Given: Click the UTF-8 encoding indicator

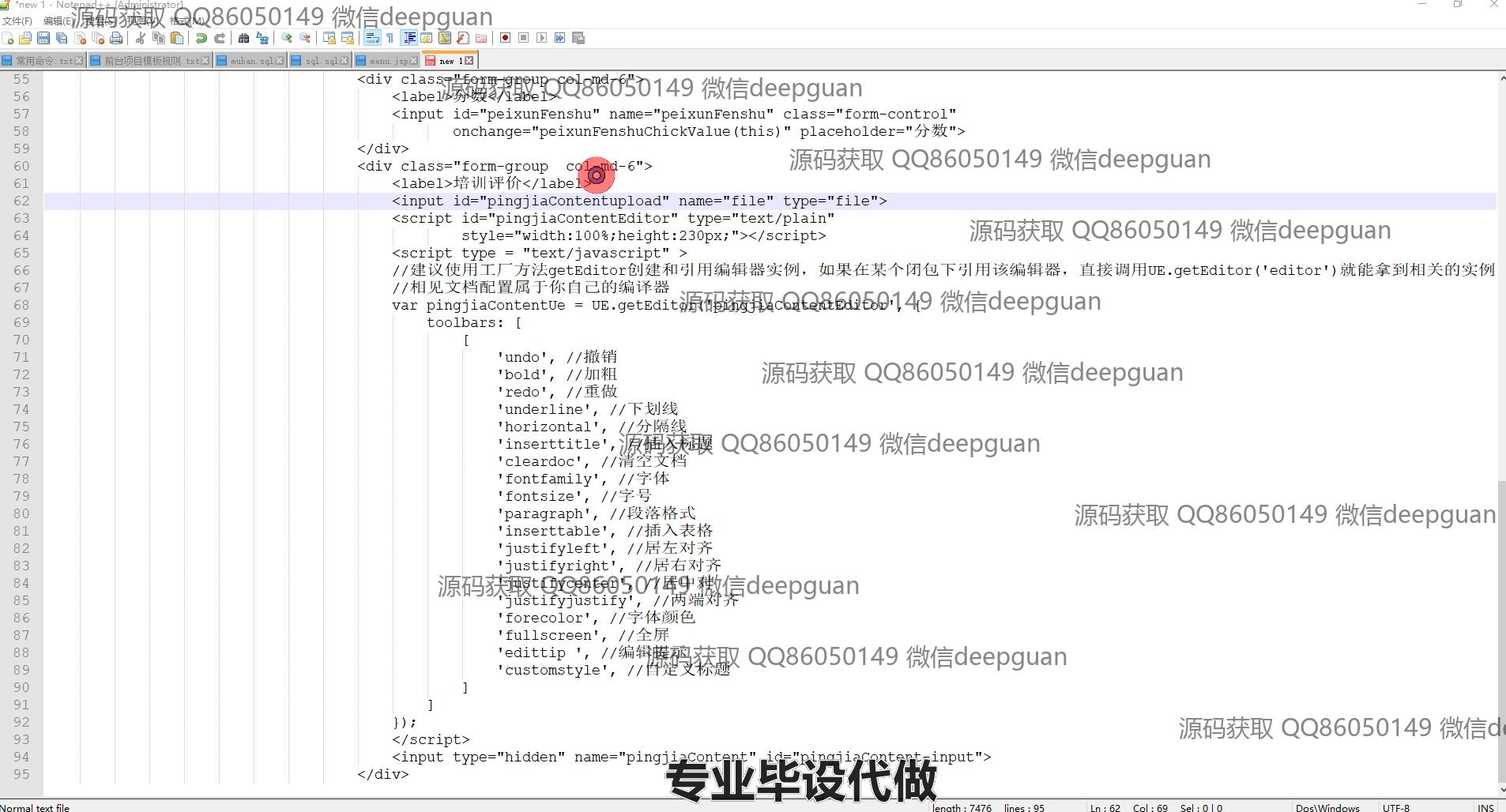Looking at the screenshot, I should 1396,807.
